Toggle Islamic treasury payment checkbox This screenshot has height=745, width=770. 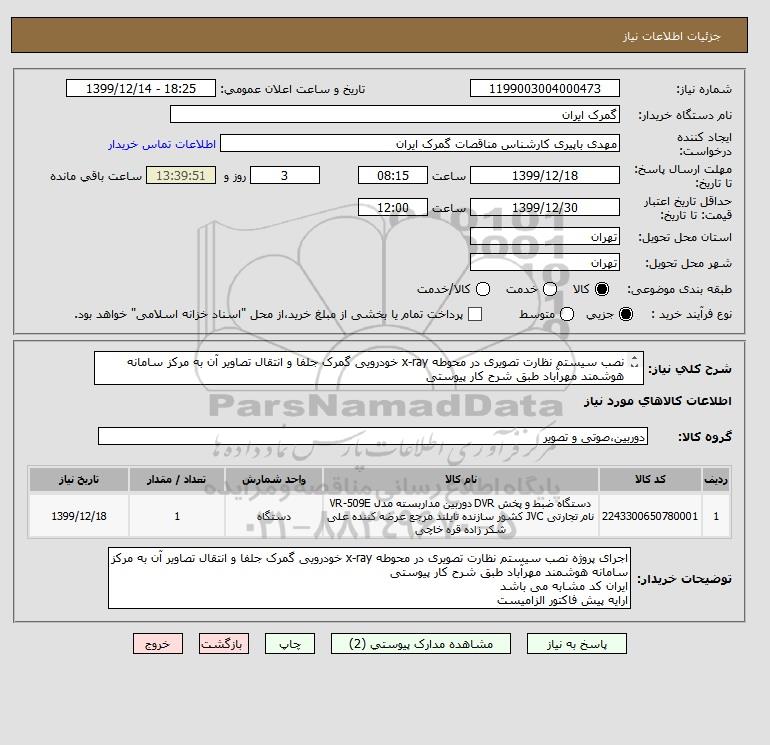coord(475,314)
